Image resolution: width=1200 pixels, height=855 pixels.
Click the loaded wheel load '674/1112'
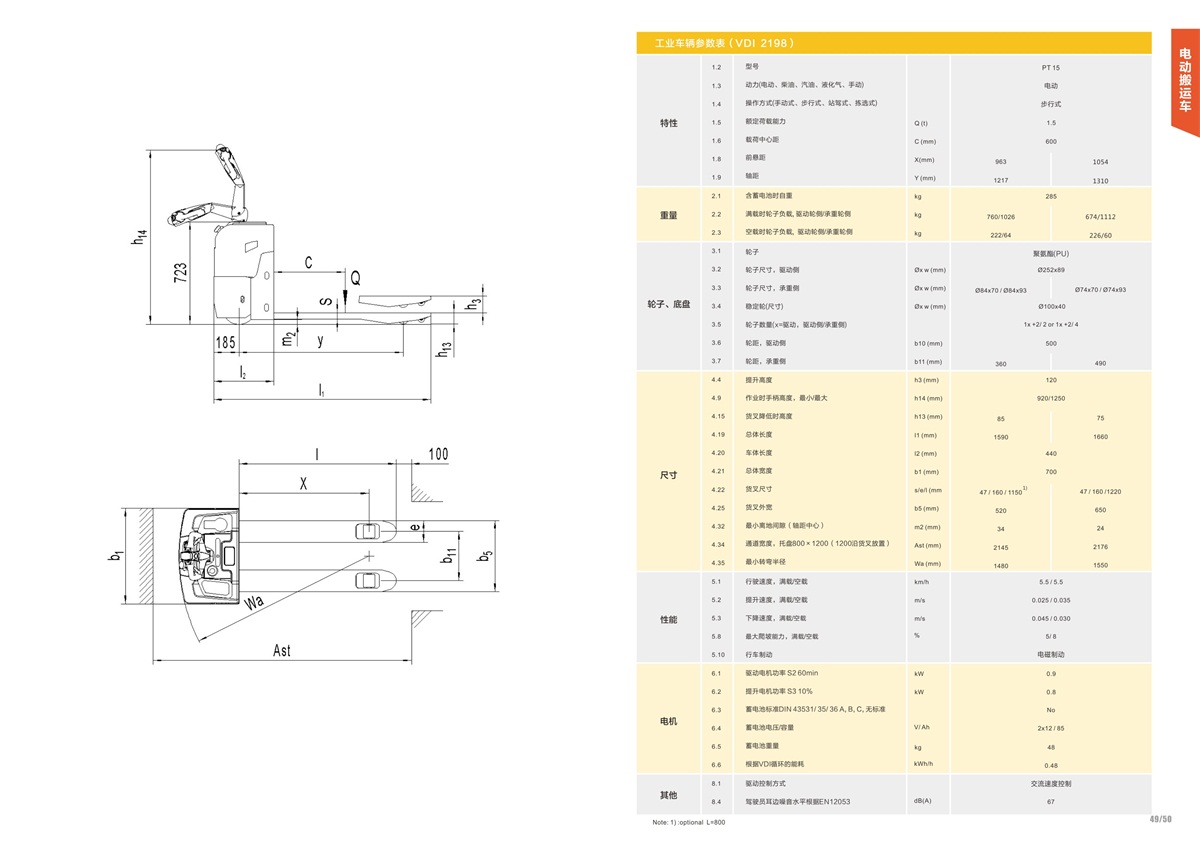tap(1100, 217)
